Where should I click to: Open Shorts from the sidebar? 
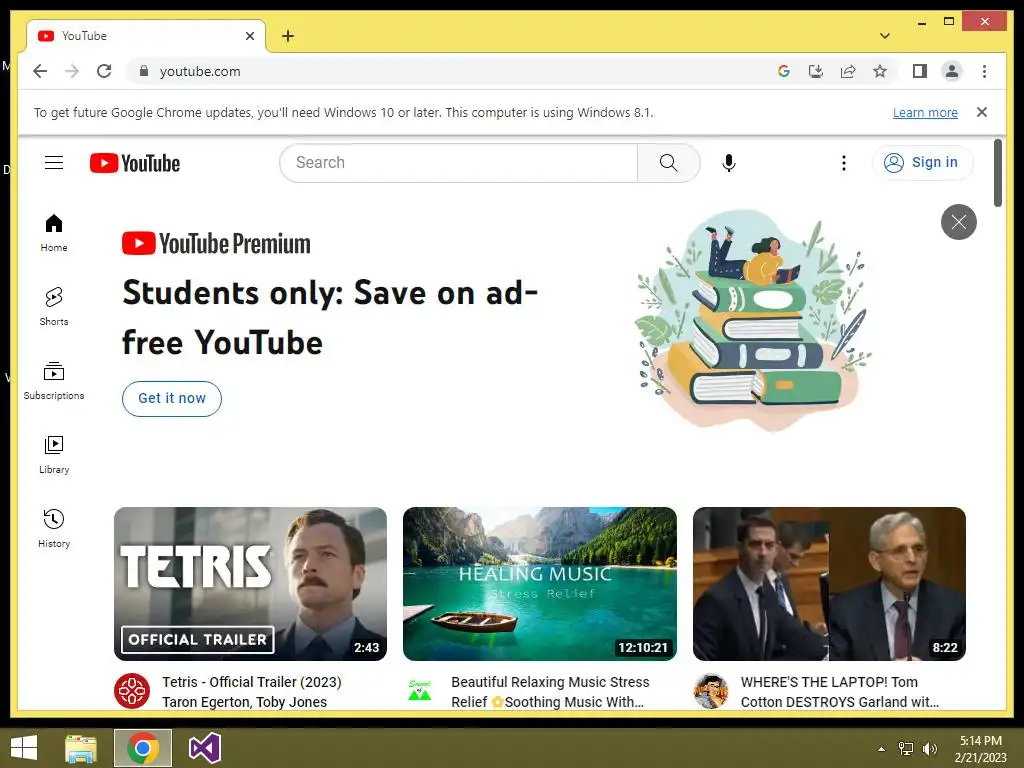coord(54,306)
